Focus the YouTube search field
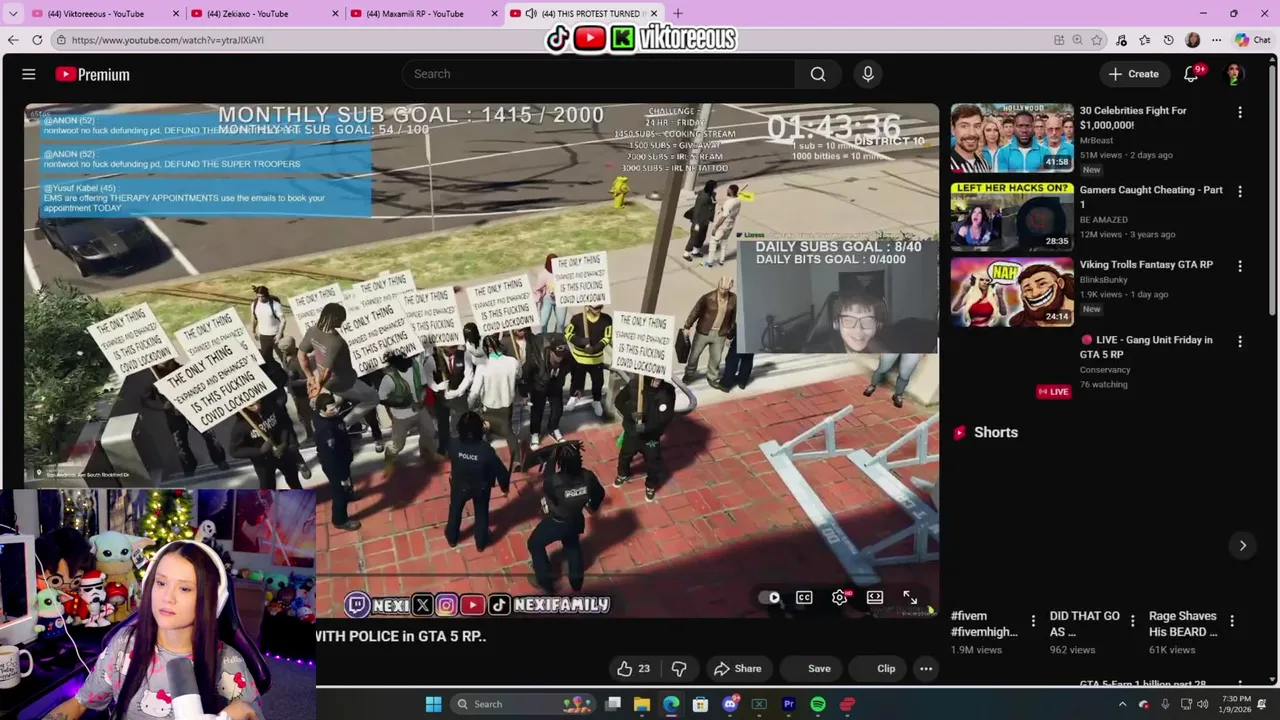 (x=598, y=74)
